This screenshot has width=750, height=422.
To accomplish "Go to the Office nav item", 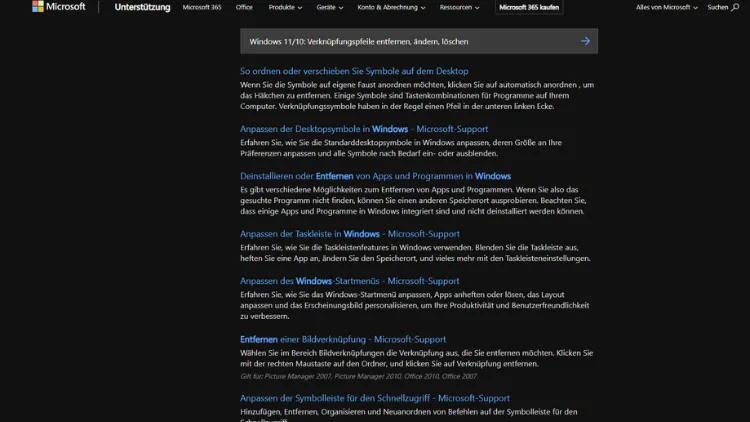I will (x=244, y=7).
